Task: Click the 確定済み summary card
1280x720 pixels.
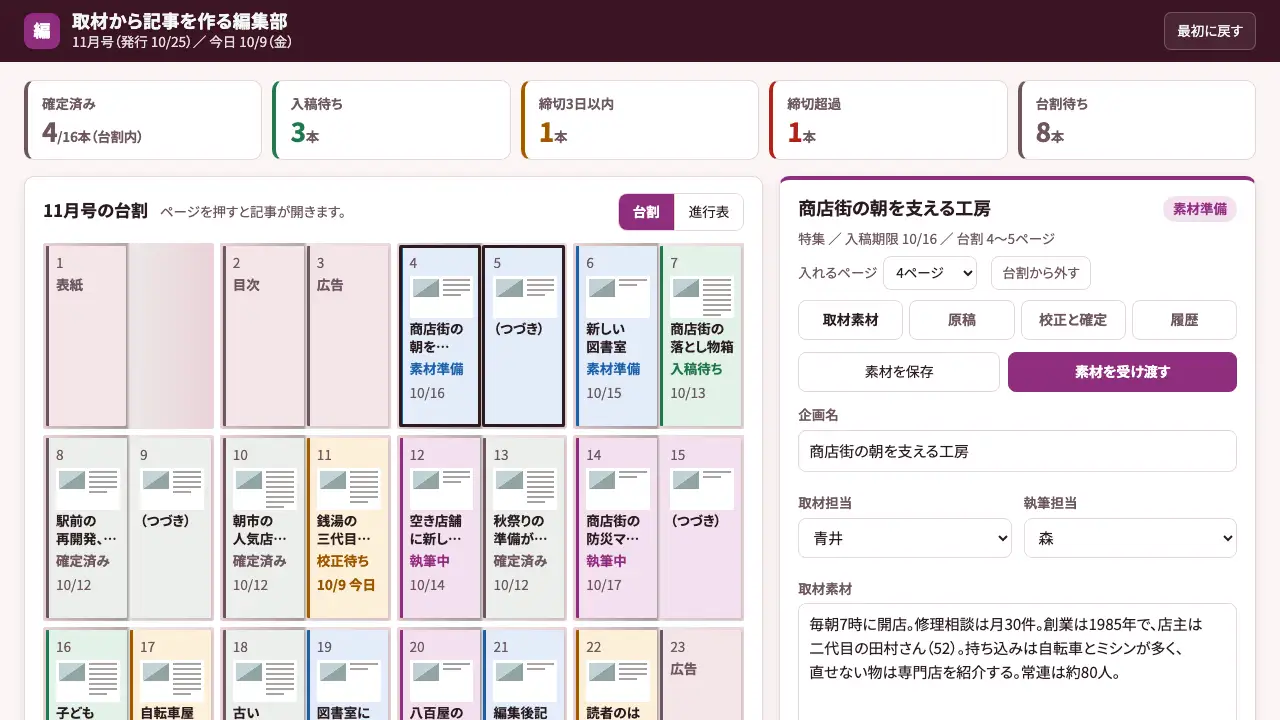Action: coord(143,120)
